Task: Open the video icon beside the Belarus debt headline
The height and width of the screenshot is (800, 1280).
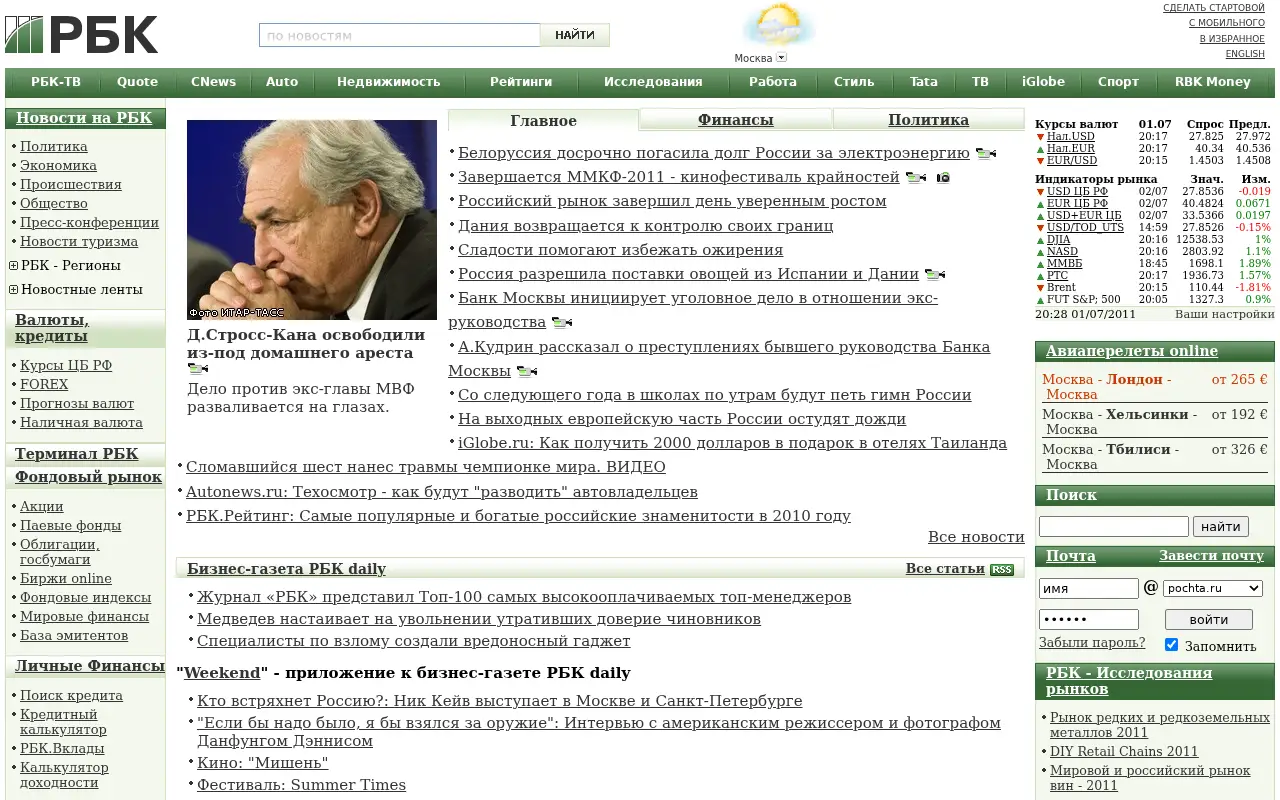Action: (x=985, y=154)
